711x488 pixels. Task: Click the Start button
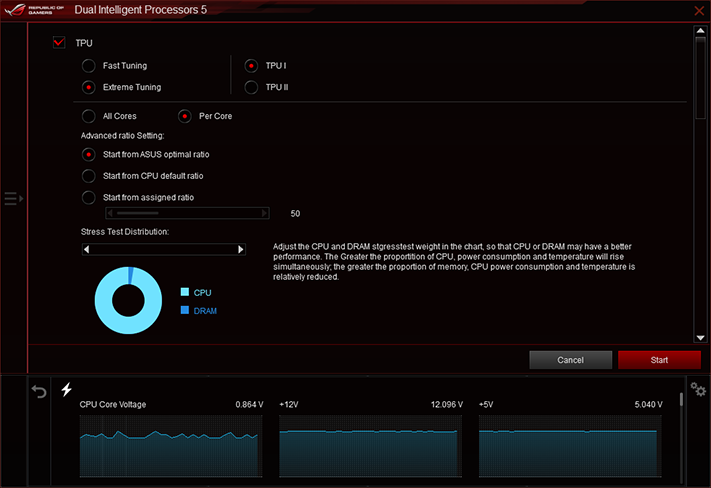[659, 360]
